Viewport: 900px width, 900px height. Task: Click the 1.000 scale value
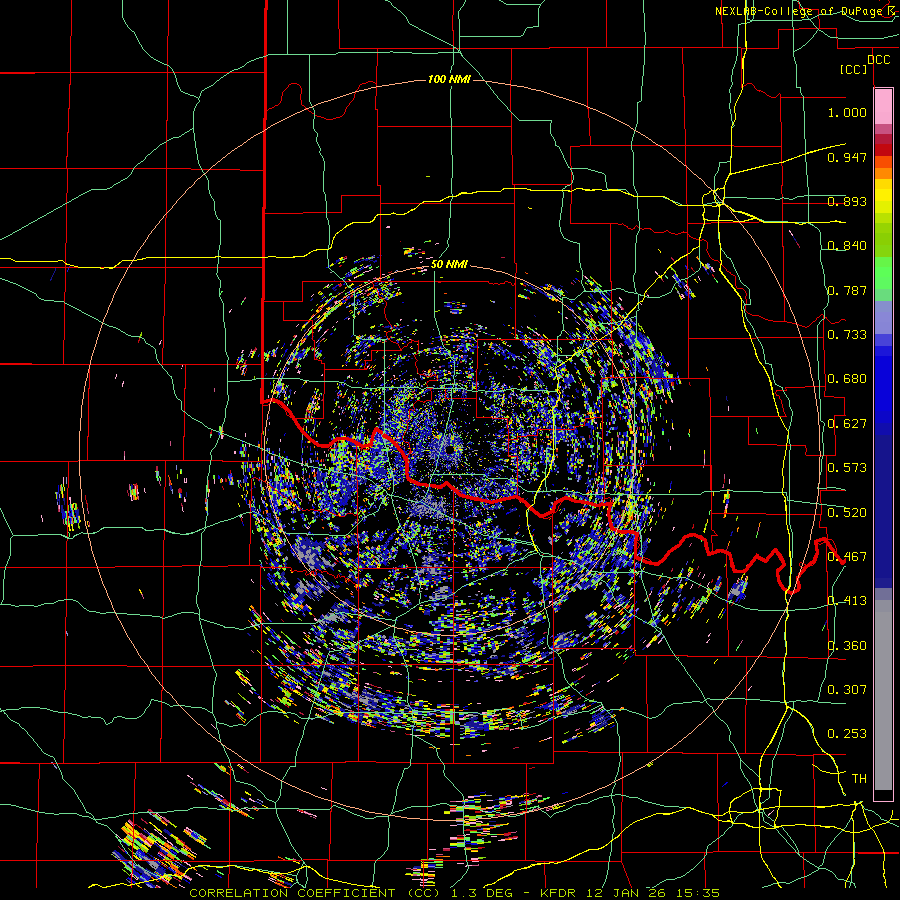pyautogui.click(x=847, y=112)
